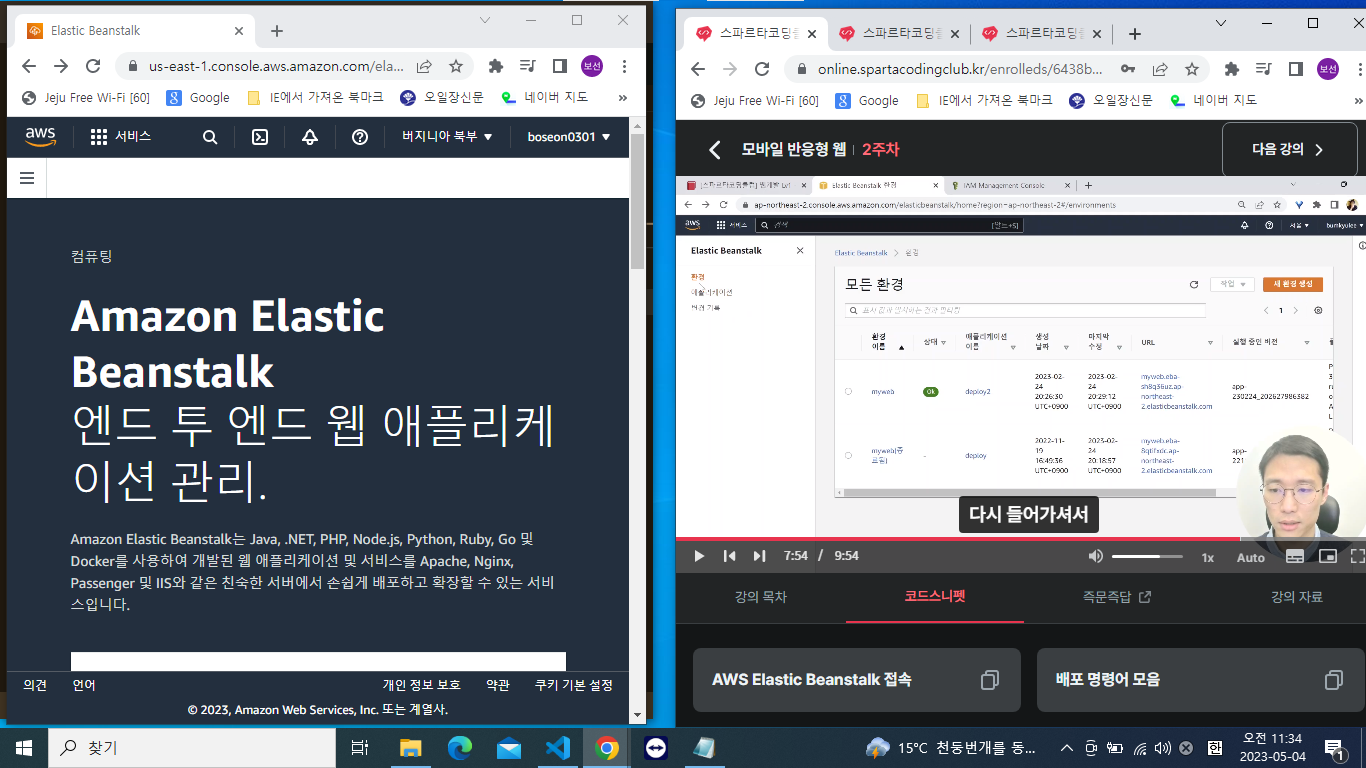Open 의견 feedback link in AWS footer
1366x768 pixels.
[x=35, y=685]
